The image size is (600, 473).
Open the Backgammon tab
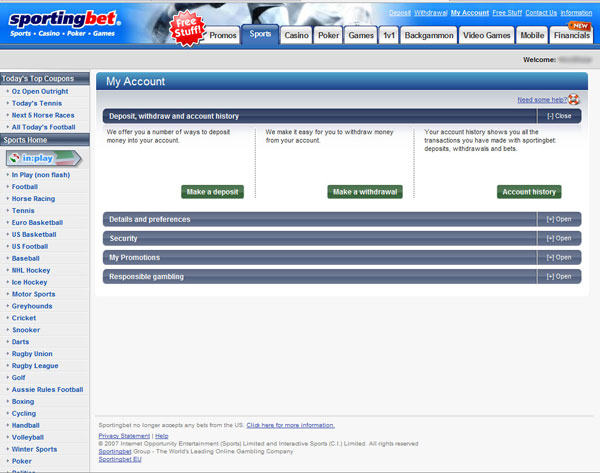[x=429, y=35]
